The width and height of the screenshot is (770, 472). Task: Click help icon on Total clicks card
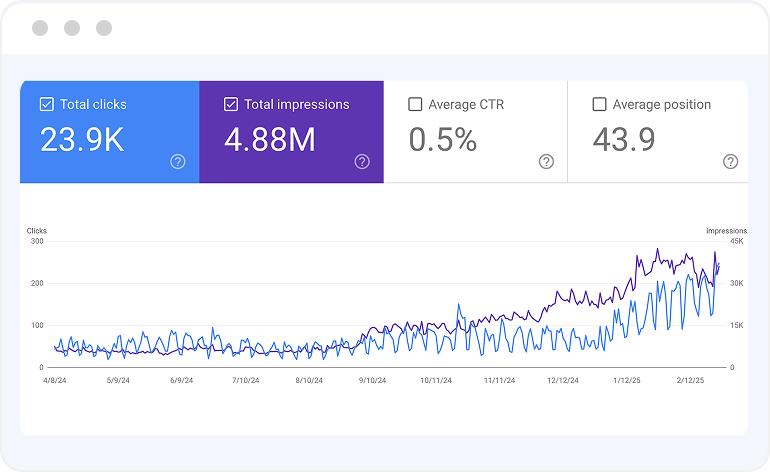(178, 161)
